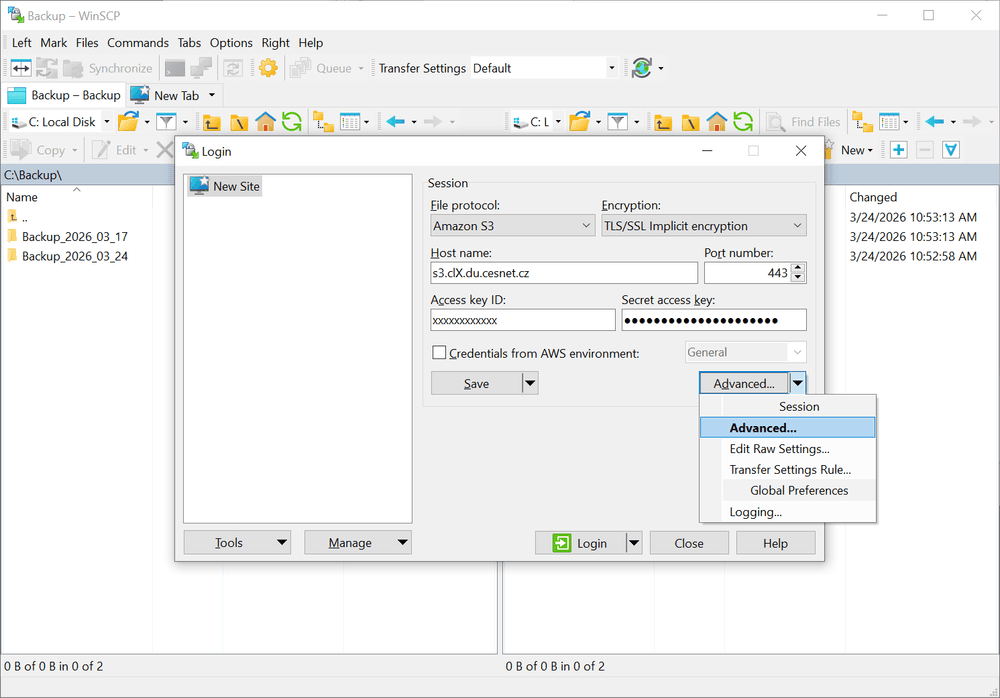Click the filter funnel icon in right panel
The width and height of the screenshot is (1000, 698).
tap(617, 121)
